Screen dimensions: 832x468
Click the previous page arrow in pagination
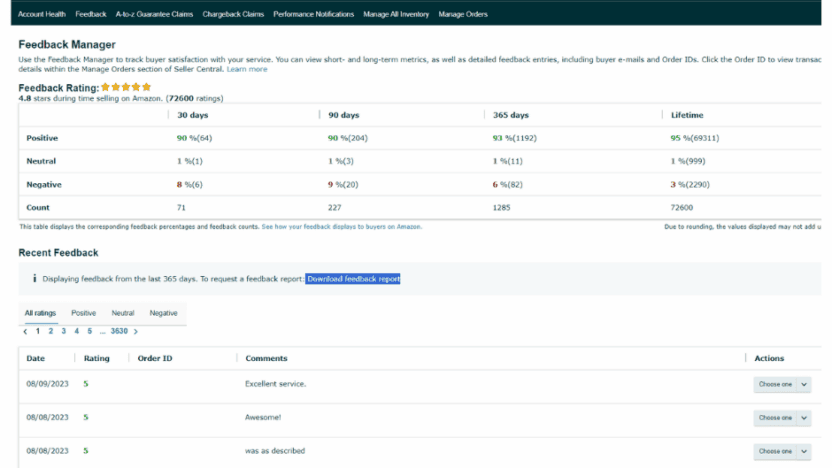25,331
